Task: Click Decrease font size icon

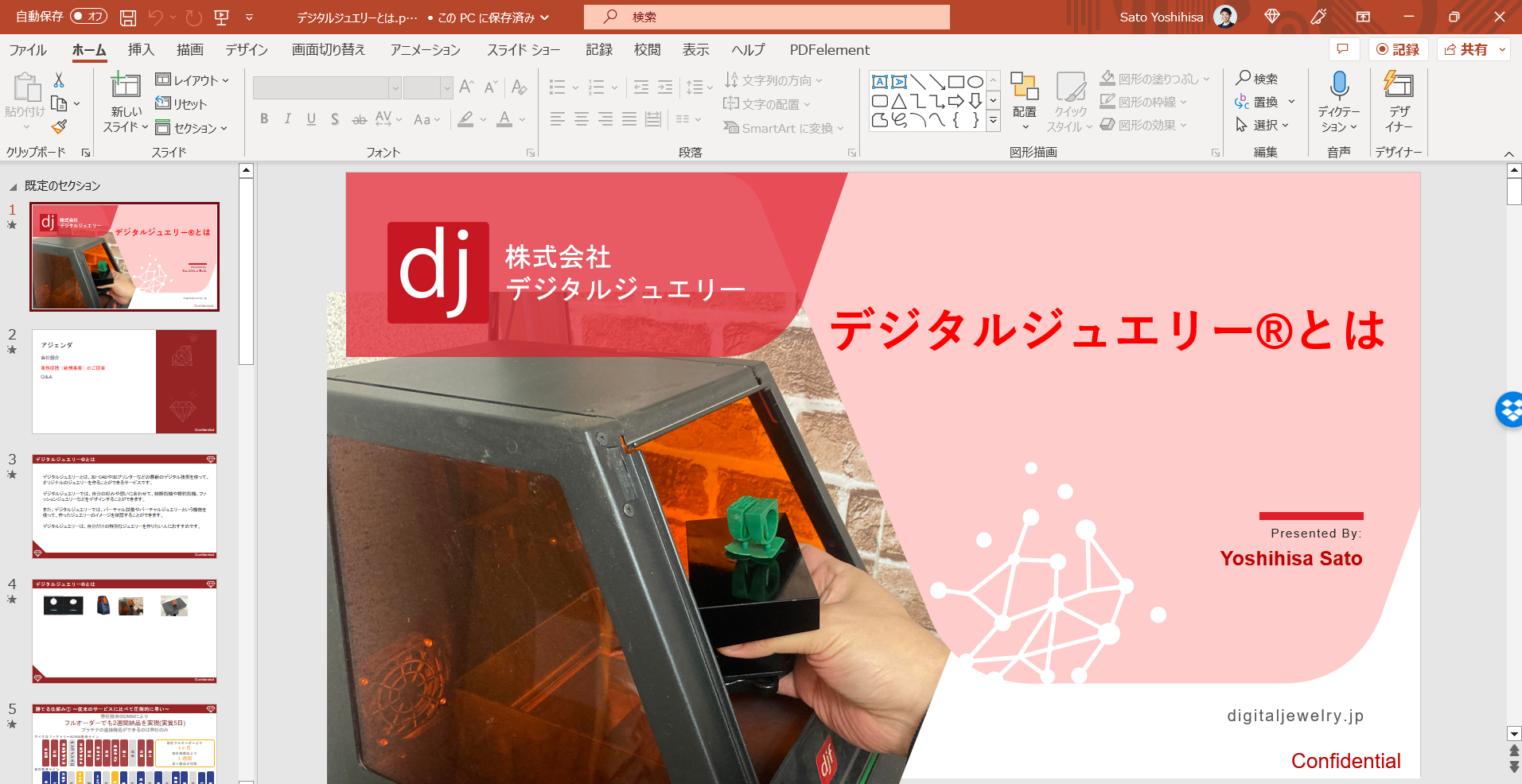Action: pyautogui.click(x=491, y=87)
